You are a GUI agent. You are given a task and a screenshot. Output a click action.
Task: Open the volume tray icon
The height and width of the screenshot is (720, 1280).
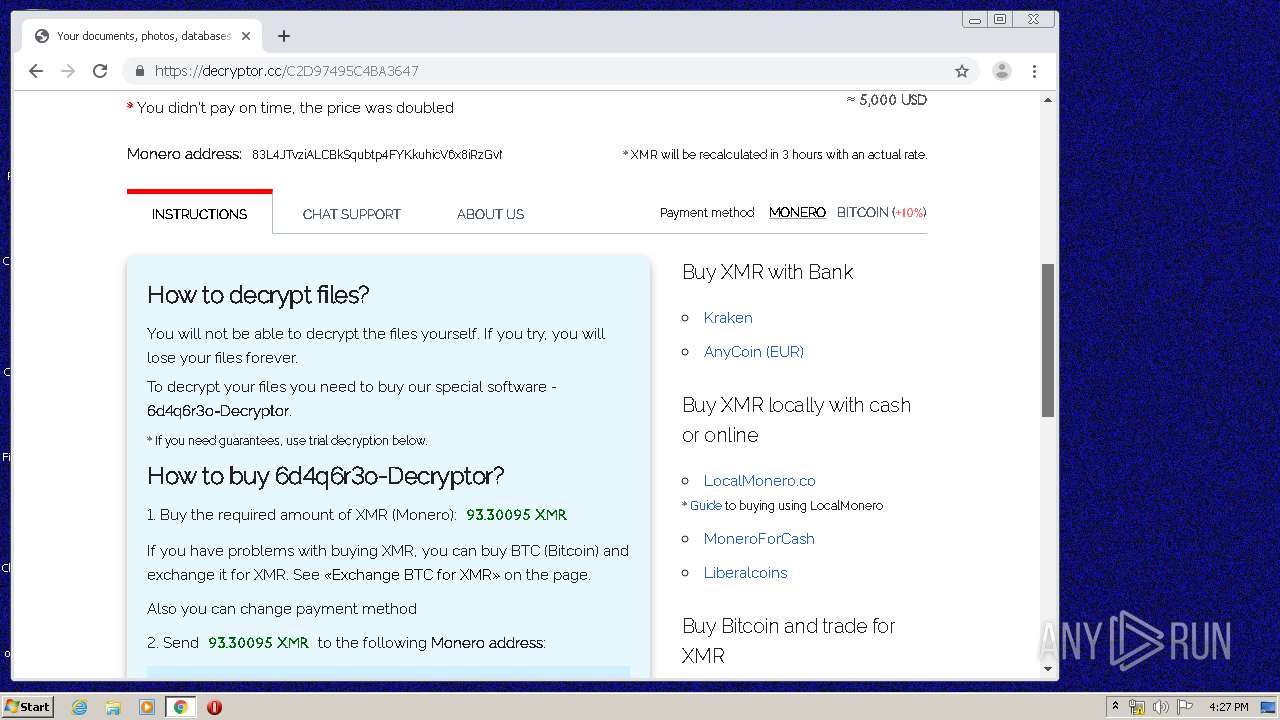(1161, 707)
